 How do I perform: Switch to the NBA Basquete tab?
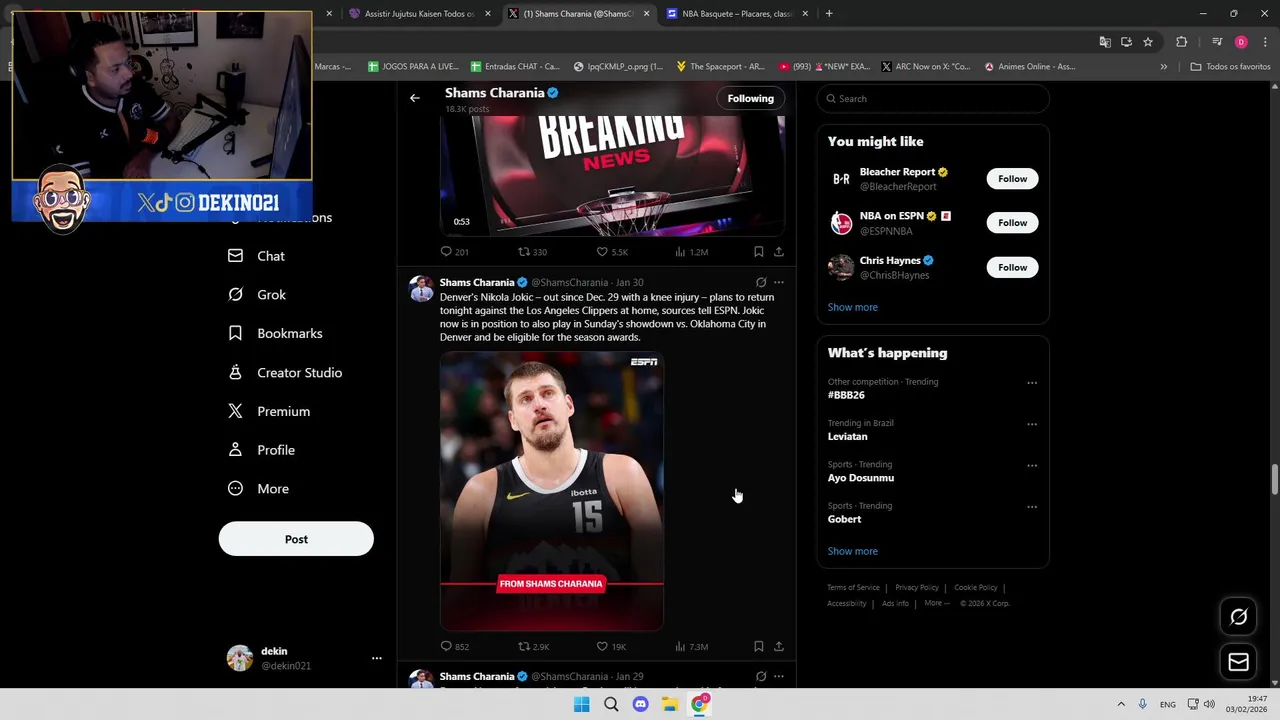coord(738,14)
